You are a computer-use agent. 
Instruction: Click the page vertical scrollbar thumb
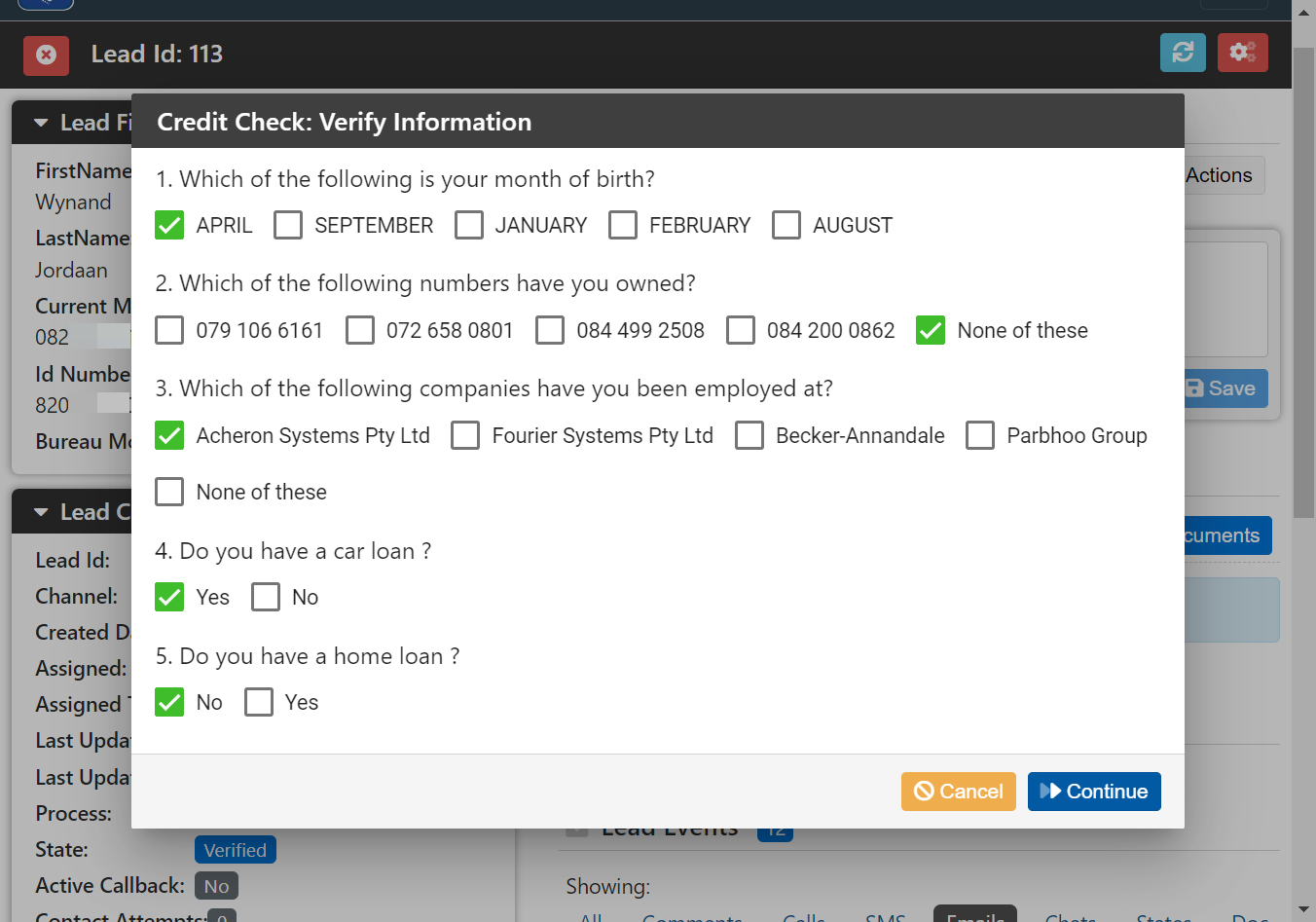(1304, 282)
